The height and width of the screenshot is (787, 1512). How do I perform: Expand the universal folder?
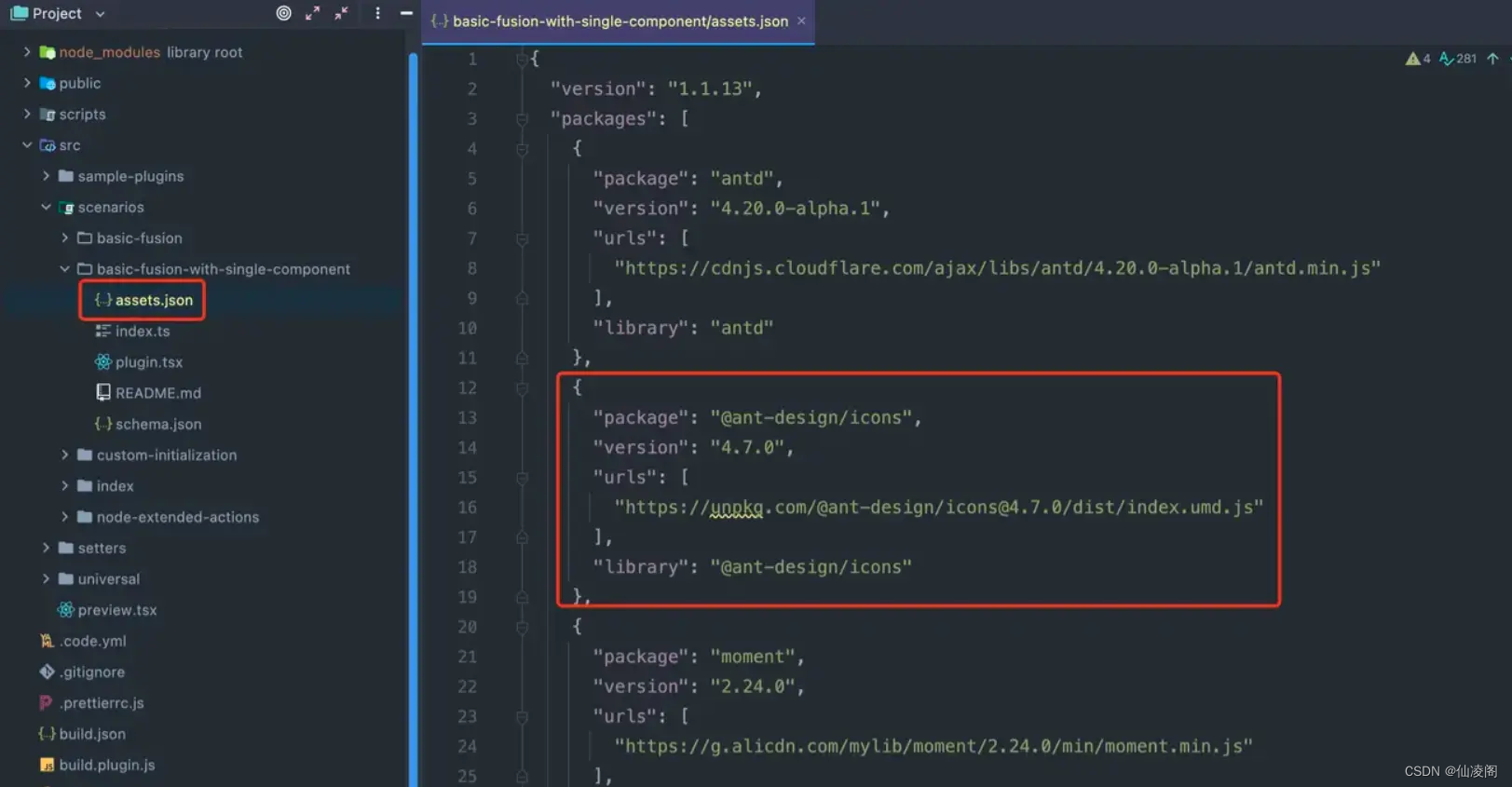[x=46, y=578]
